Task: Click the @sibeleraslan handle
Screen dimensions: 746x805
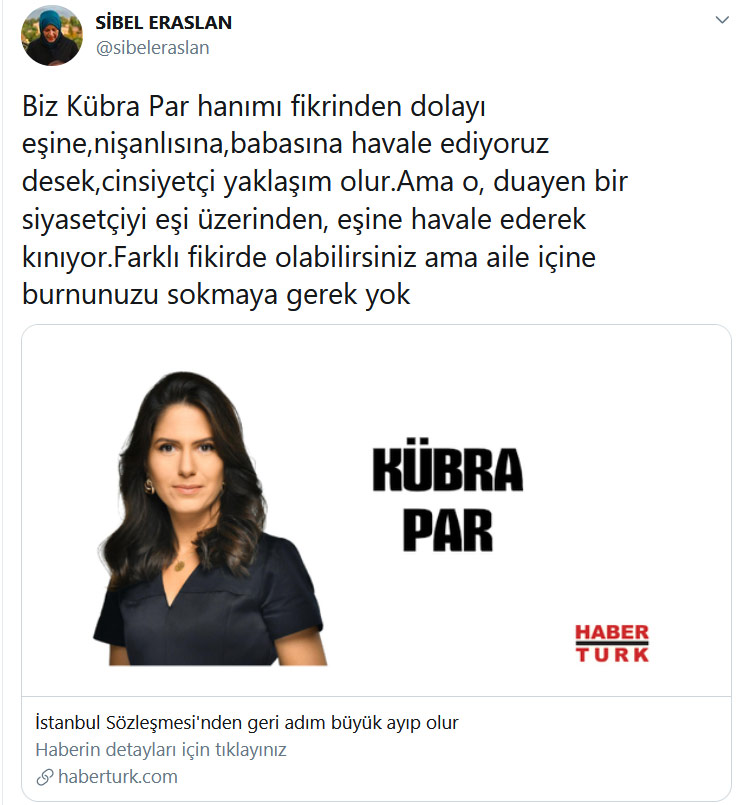Action: pyautogui.click(x=152, y=48)
